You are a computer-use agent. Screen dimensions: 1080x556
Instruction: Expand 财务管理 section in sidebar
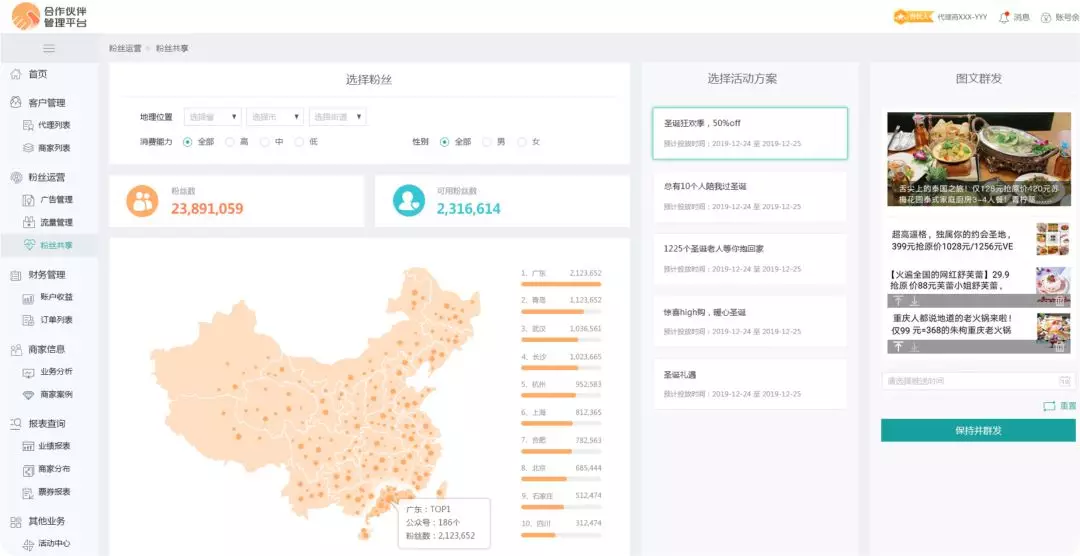pyautogui.click(x=47, y=275)
